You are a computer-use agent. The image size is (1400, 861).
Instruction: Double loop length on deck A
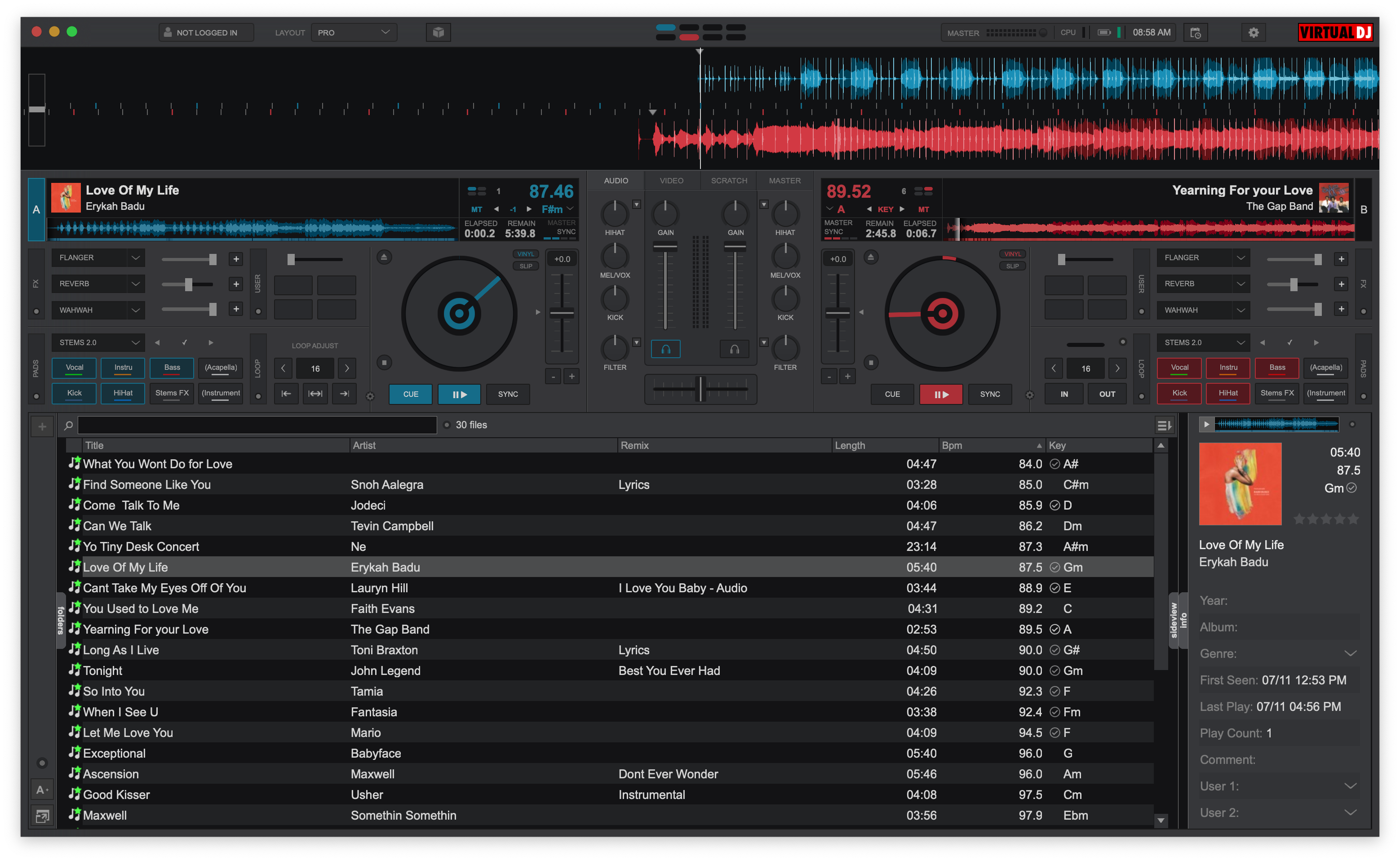[347, 368]
